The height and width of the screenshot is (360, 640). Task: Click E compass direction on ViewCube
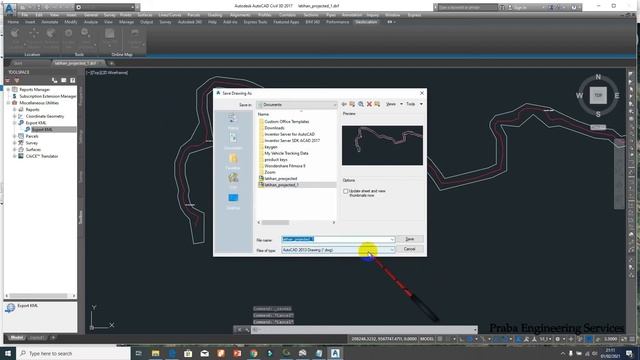coord(617,96)
